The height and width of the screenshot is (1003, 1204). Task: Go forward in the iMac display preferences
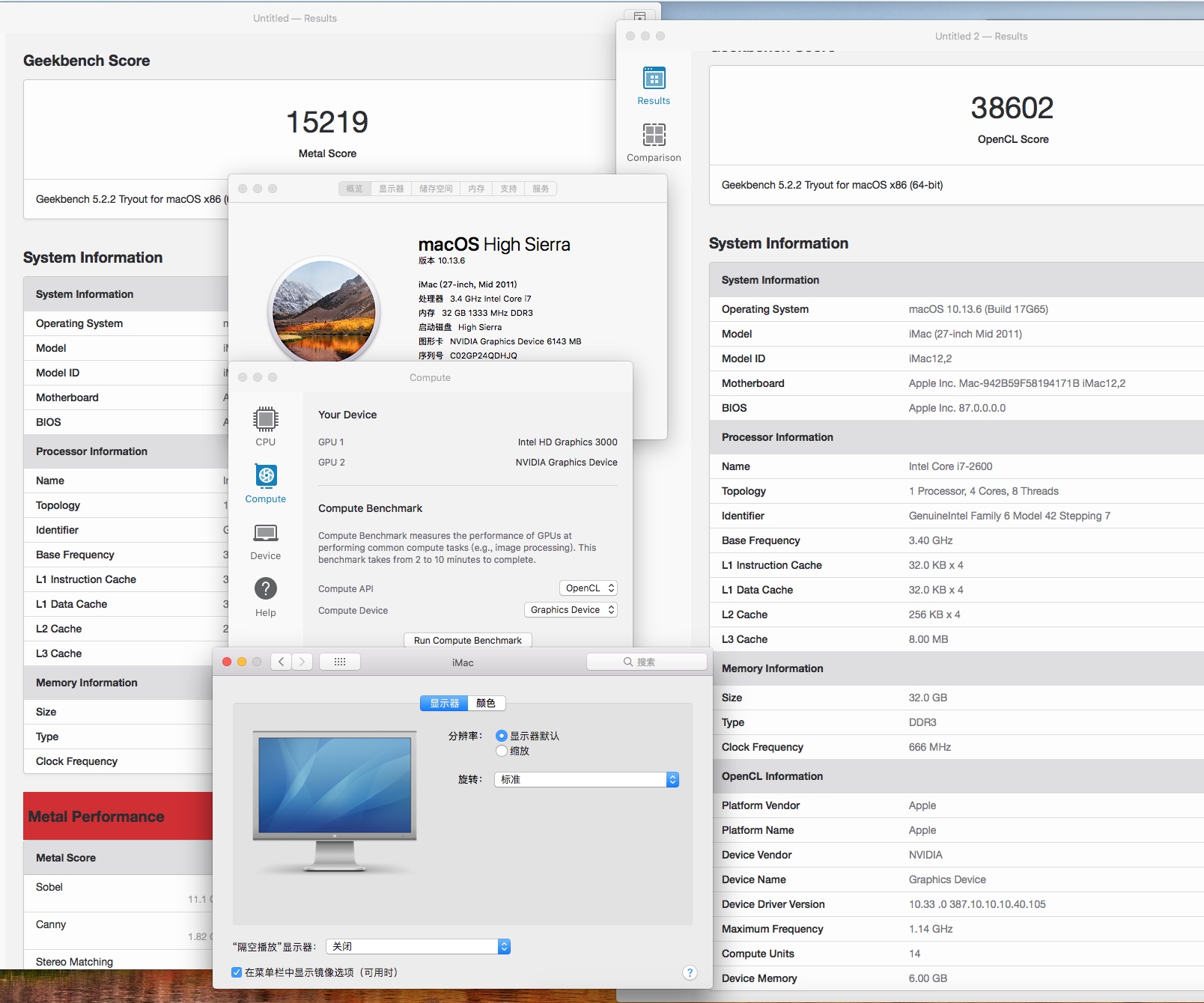click(x=302, y=662)
